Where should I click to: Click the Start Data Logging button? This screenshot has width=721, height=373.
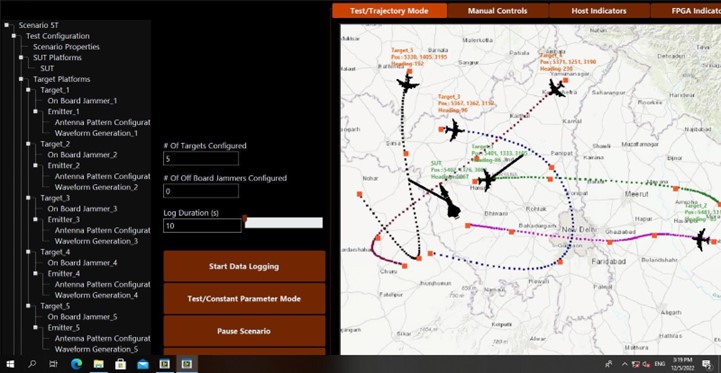pyautogui.click(x=244, y=266)
